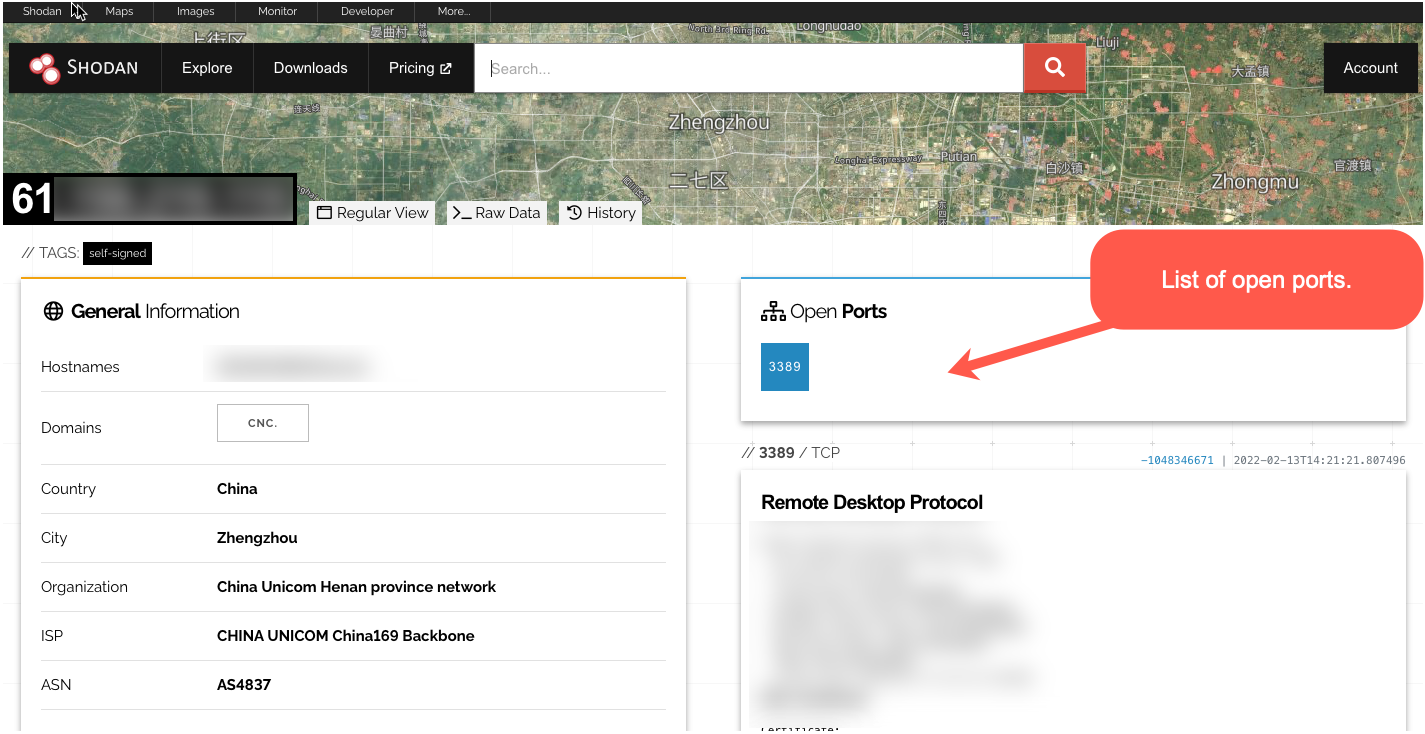Screen dimensions: 1425x734
Task: Open Maps in the top bar
Action: click(119, 11)
